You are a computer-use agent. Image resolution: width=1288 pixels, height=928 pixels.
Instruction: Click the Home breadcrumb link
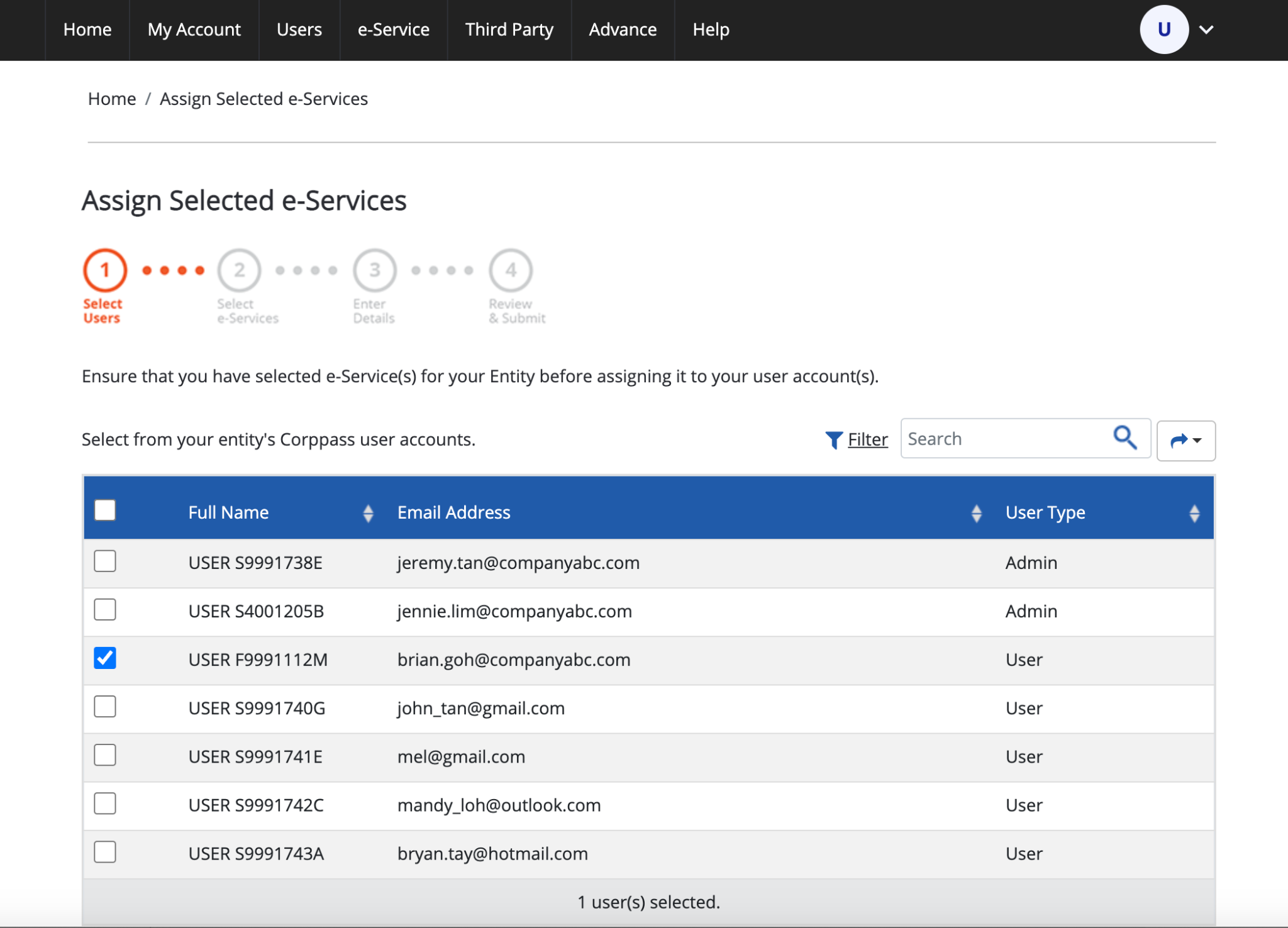112,99
